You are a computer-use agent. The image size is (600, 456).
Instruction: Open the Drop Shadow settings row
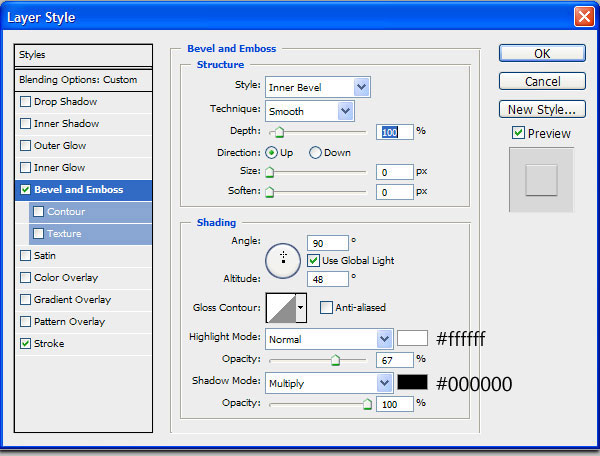pyautogui.click(x=83, y=102)
